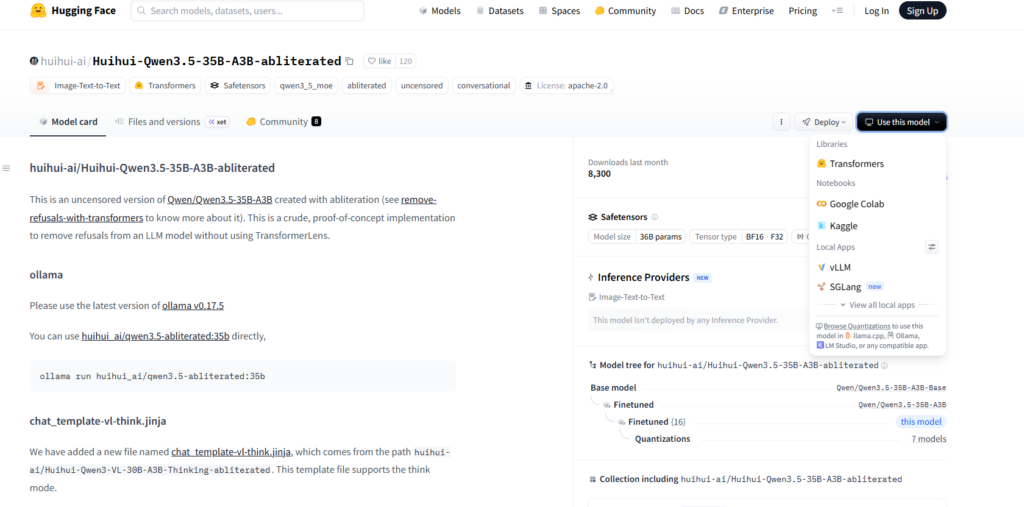Open the 7 models quantizations link
Image resolution: width=1024 pixels, height=507 pixels.
tap(929, 439)
